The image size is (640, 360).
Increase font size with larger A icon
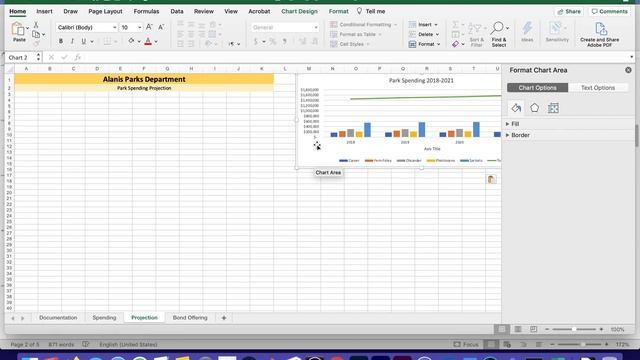149,27
